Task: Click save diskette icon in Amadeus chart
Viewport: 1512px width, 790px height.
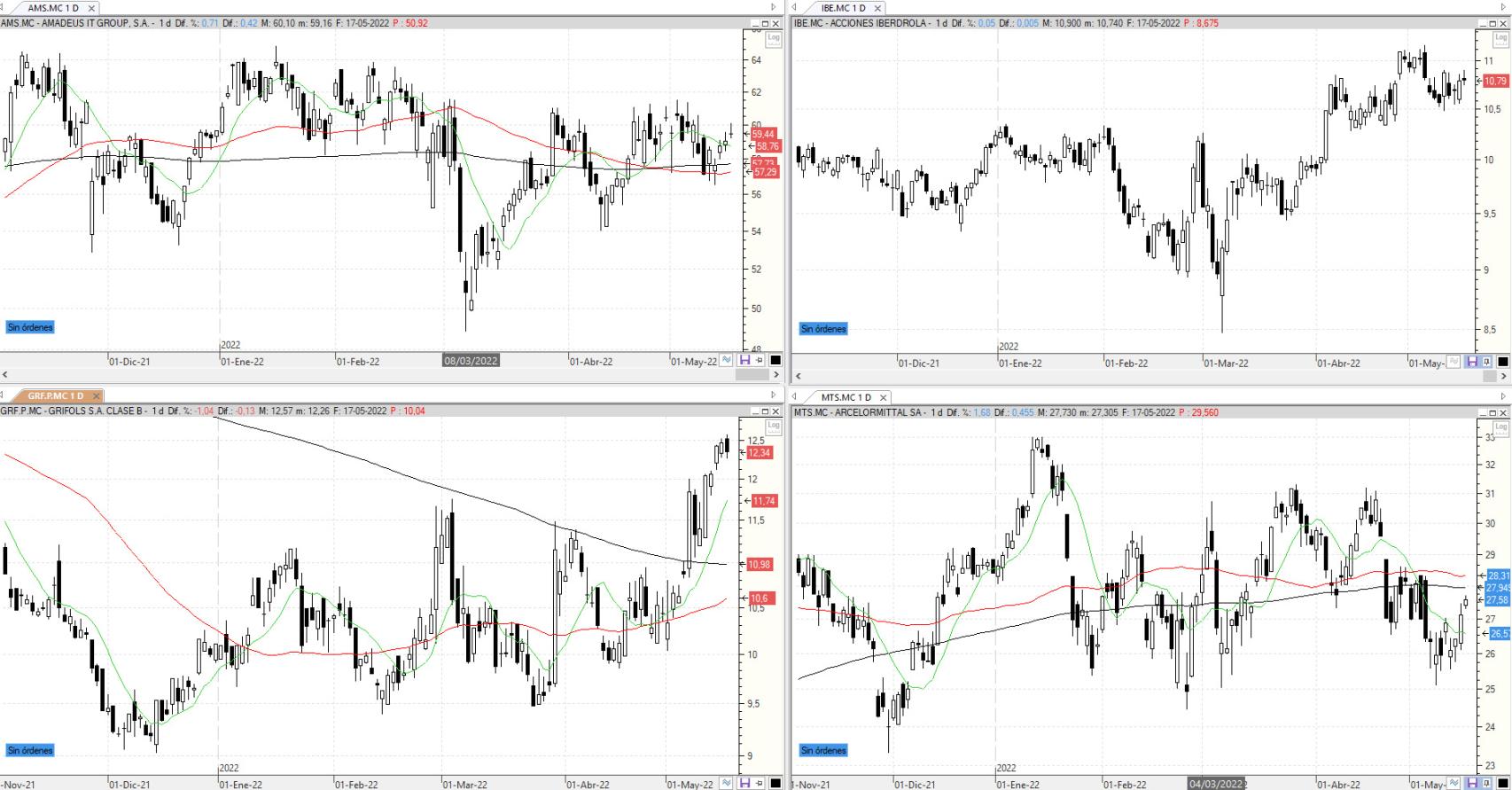Action: pos(744,360)
